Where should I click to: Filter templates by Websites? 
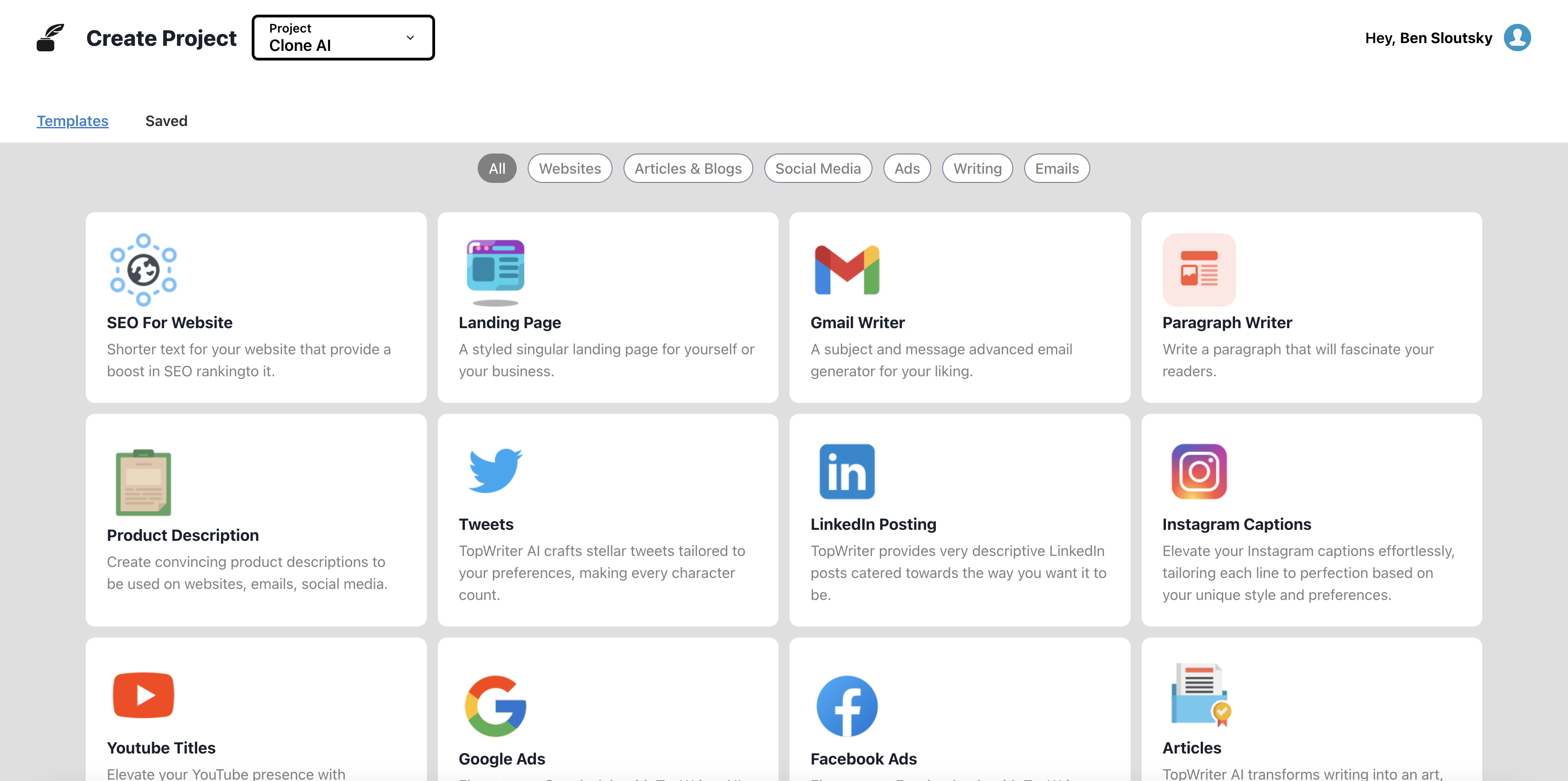coord(570,169)
